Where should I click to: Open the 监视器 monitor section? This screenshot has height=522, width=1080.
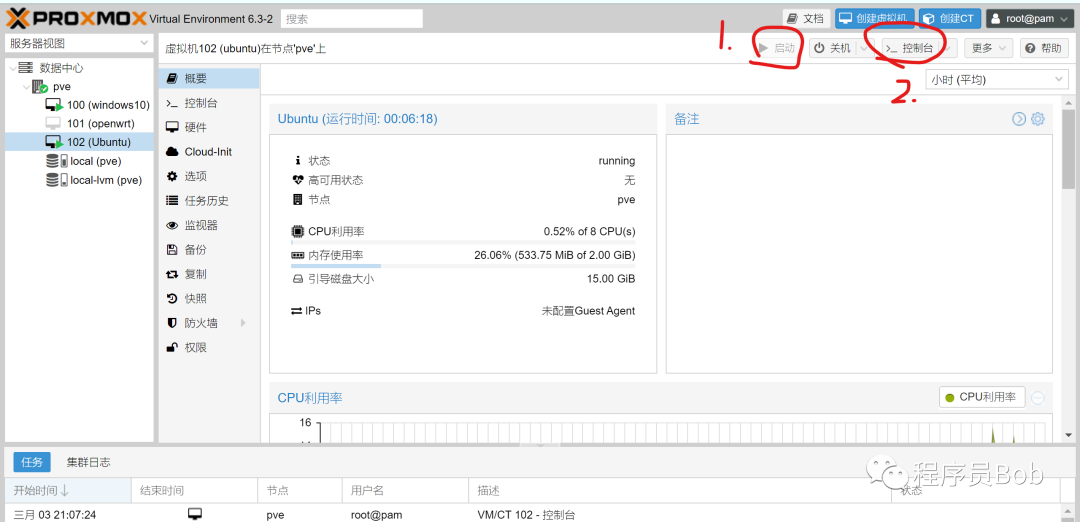pyautogui.click(x=209, y=225)
